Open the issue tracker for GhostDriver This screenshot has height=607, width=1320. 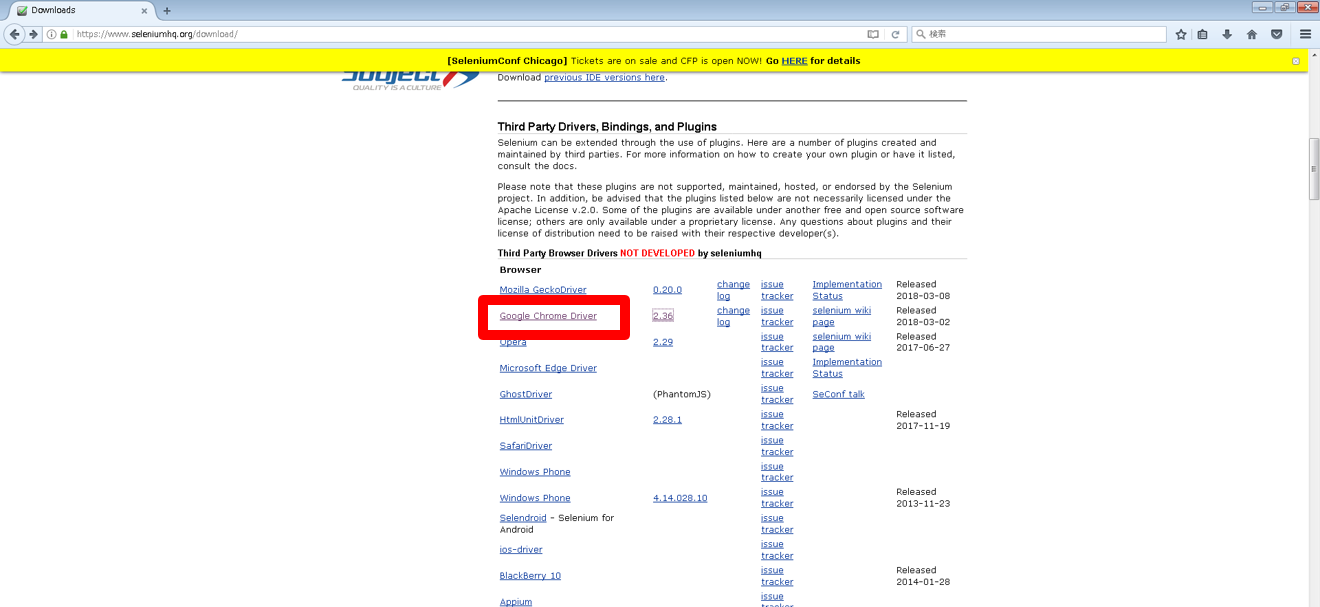(777, 394)
